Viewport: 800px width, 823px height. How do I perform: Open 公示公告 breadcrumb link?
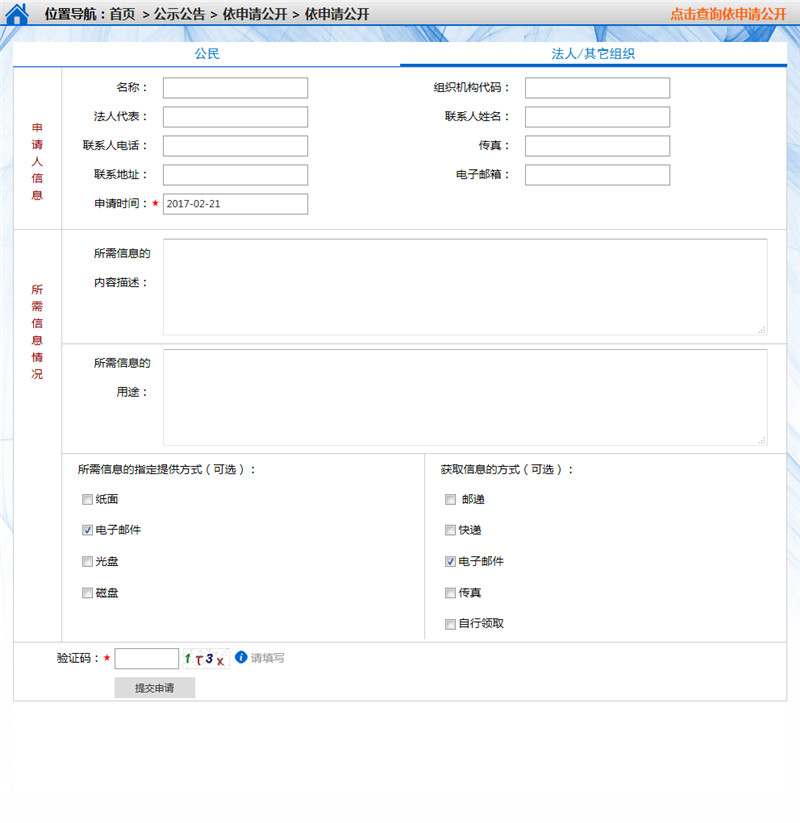click(x=179, y=14)
